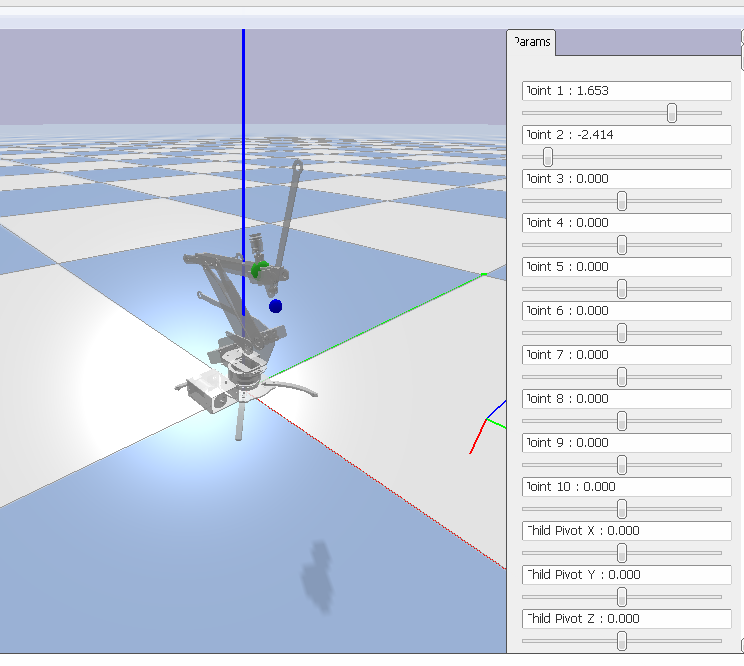Click the Joint 1 value field

(x=626, y=91)
